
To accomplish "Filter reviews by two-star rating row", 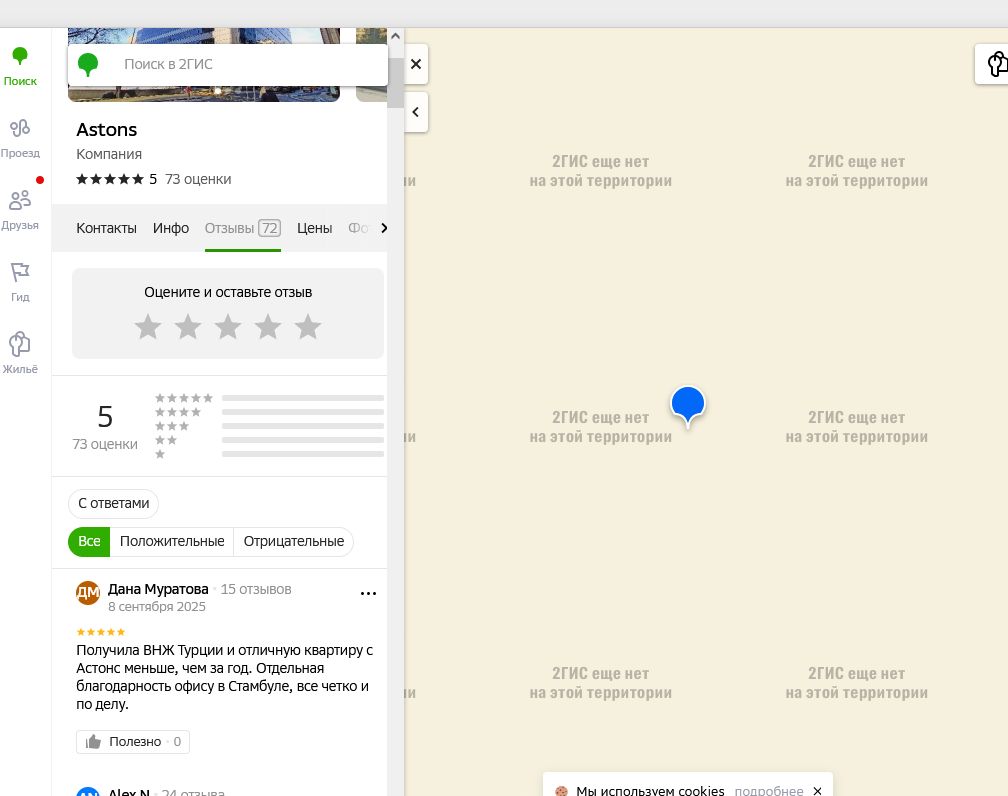I will point(269,440).
